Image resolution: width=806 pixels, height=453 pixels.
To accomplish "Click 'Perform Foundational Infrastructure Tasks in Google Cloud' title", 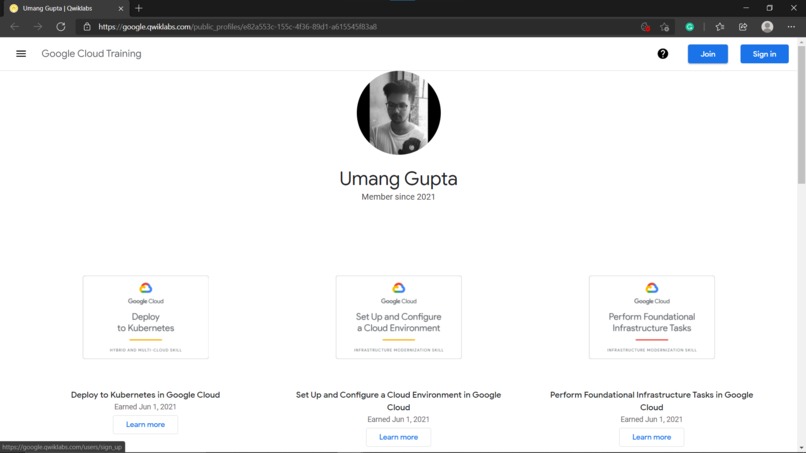I will click(x=651, y=401).
